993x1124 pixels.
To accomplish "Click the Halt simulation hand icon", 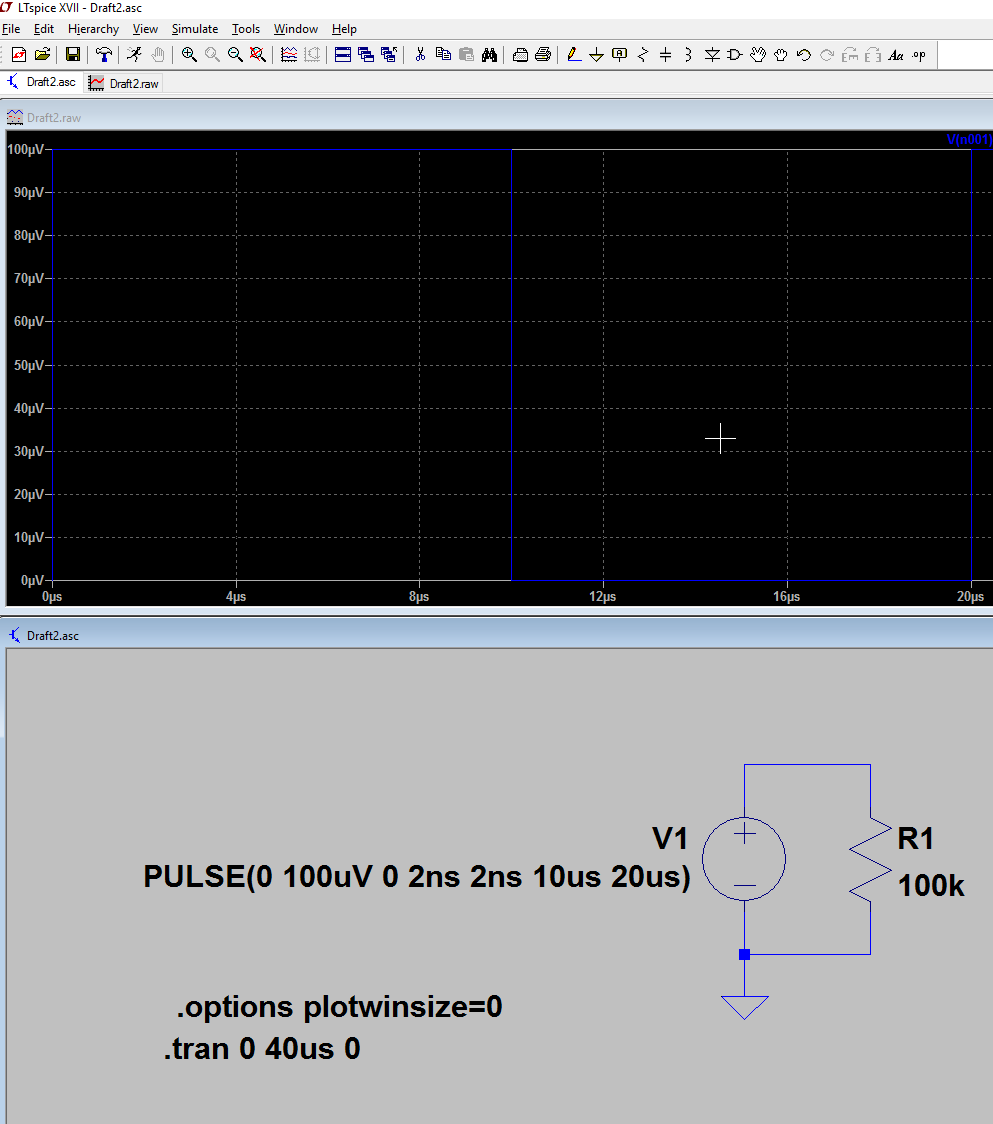I will point(158,54).
